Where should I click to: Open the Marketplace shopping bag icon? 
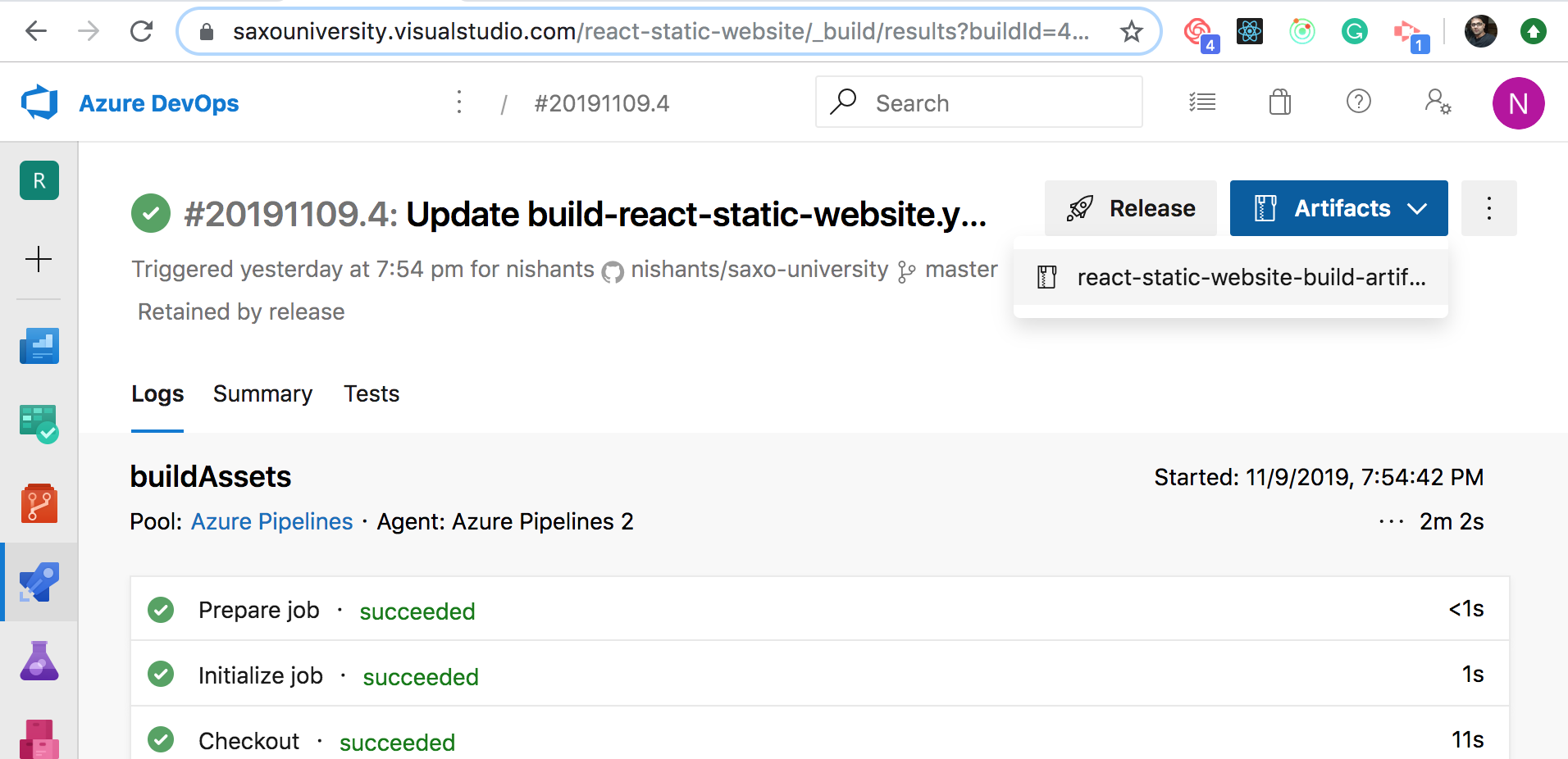pyautogui.click(x=1280, y=102)
